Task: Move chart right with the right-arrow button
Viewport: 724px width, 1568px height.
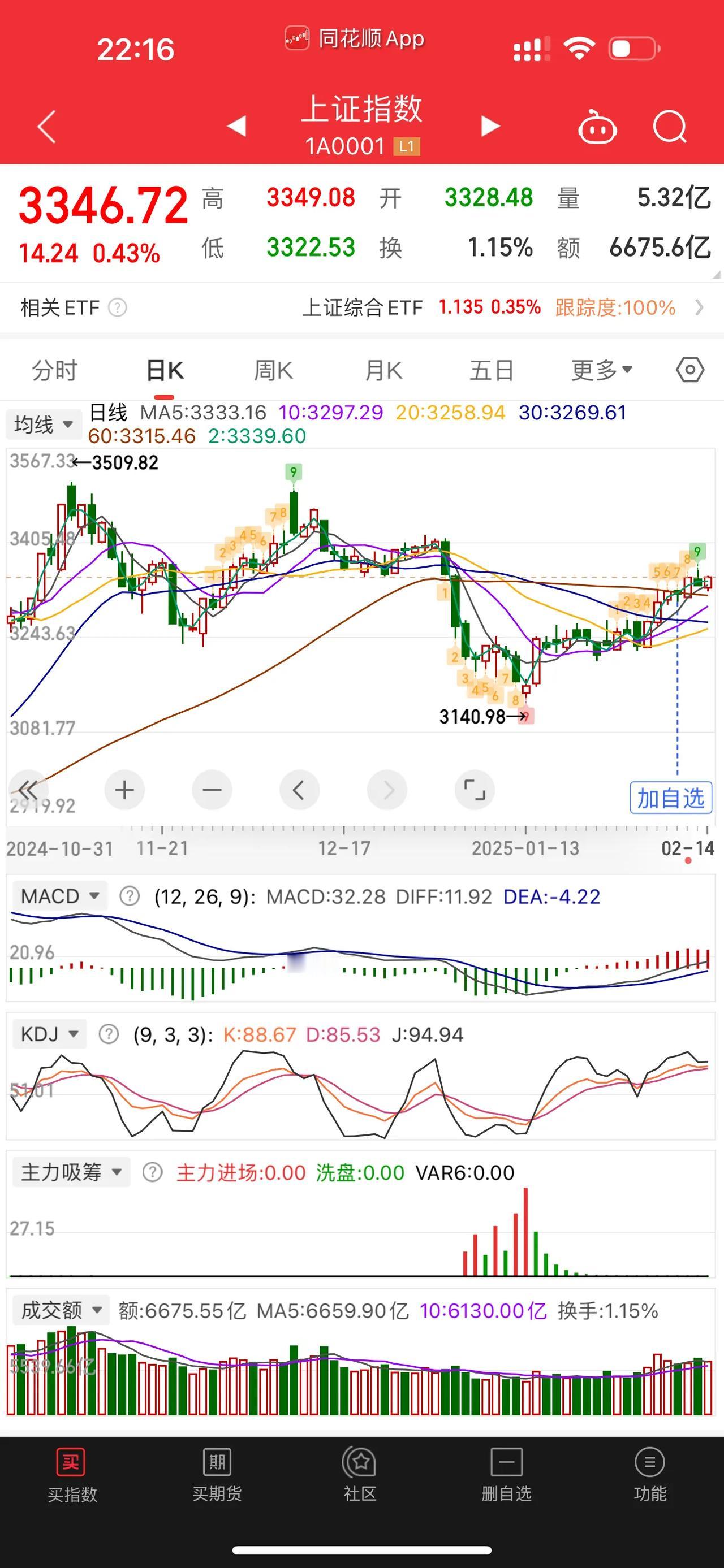Action: point(387,790)
